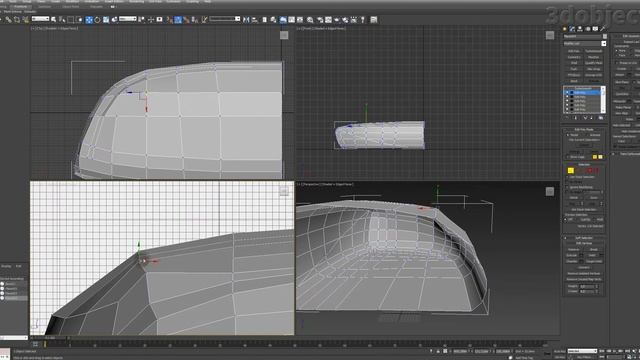Viewport: 640px width, 360px height.
Task: Toggle the Percent Snap icon
Action: [187, 20]
